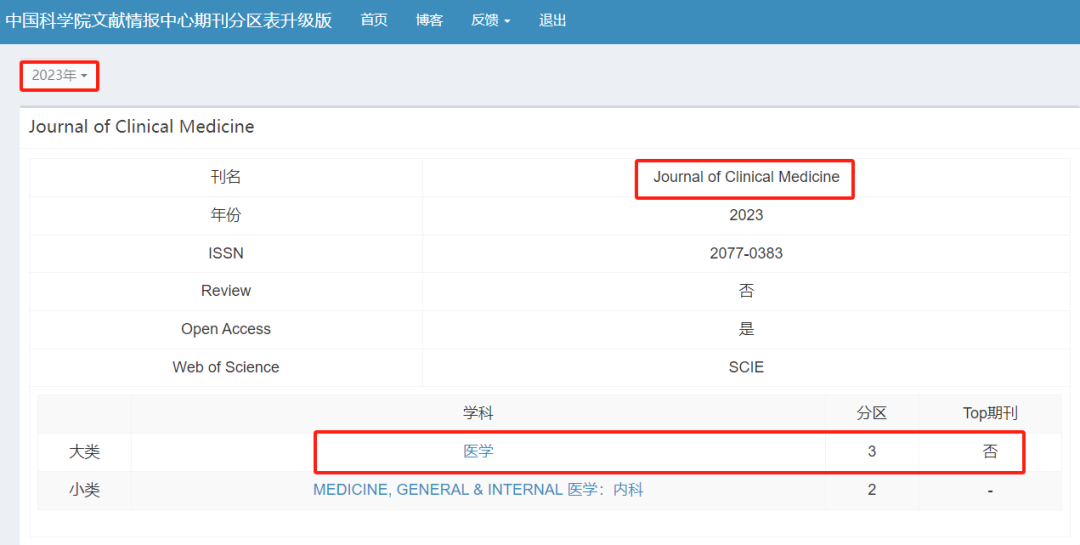Click the 小类 row label
This screenshot has height=545, width=1080.
click(84, 491)
